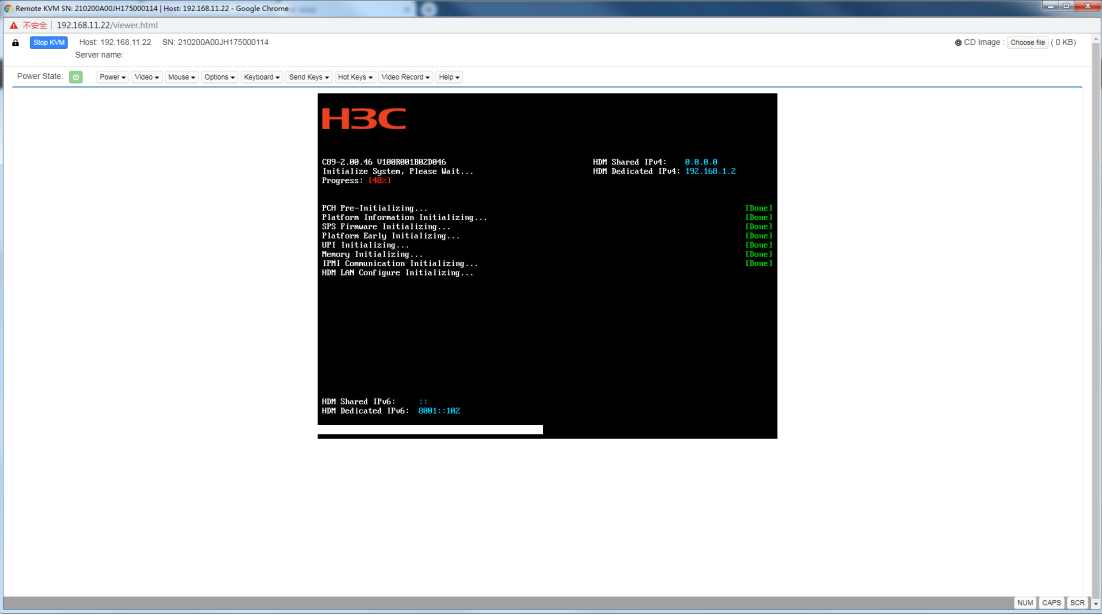The height and width of the screenshot is (615, 1102).
Task: Click the 'Memory Initializing...' line
Action: [372, 254]
